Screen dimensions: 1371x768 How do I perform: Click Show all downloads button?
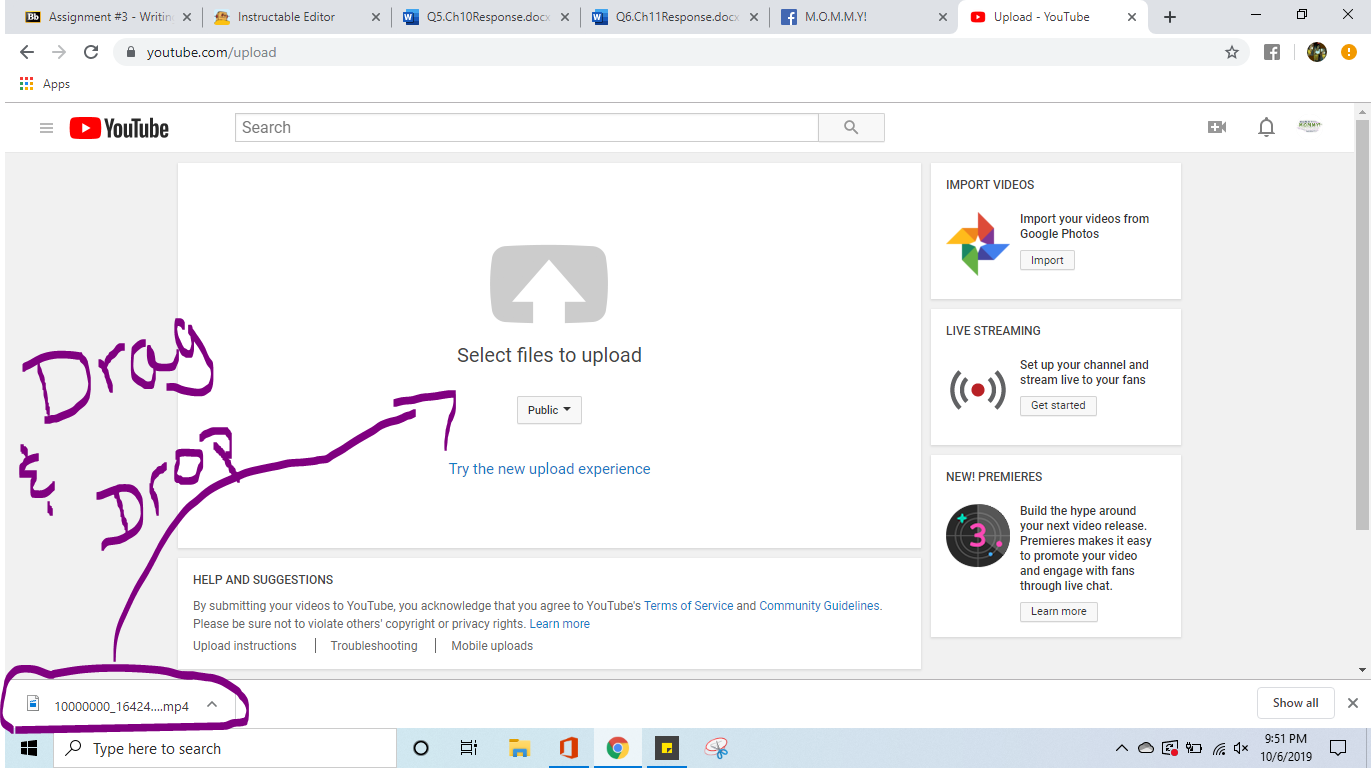click(x=1295, y=703)
